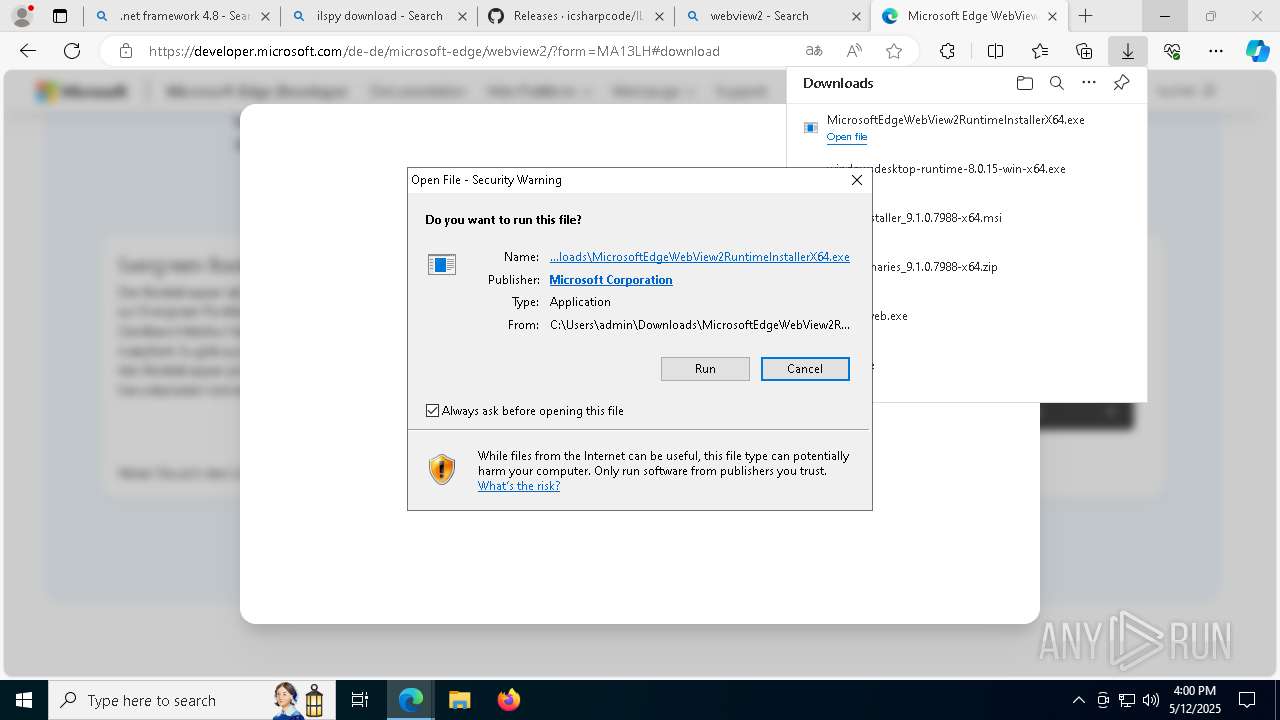Switch to Releases icsharpcode GitHub tab
This screenshot has width=1280, height=720.
coord(575,16)
